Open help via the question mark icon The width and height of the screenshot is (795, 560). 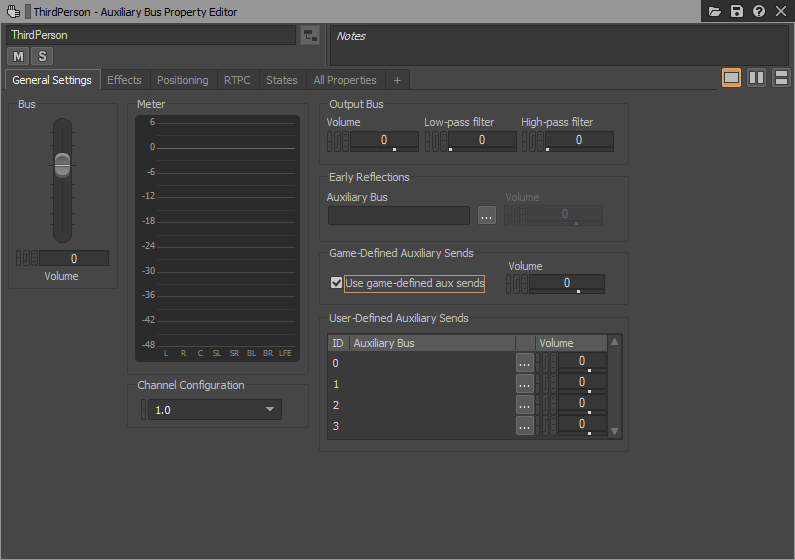[758, 11]
